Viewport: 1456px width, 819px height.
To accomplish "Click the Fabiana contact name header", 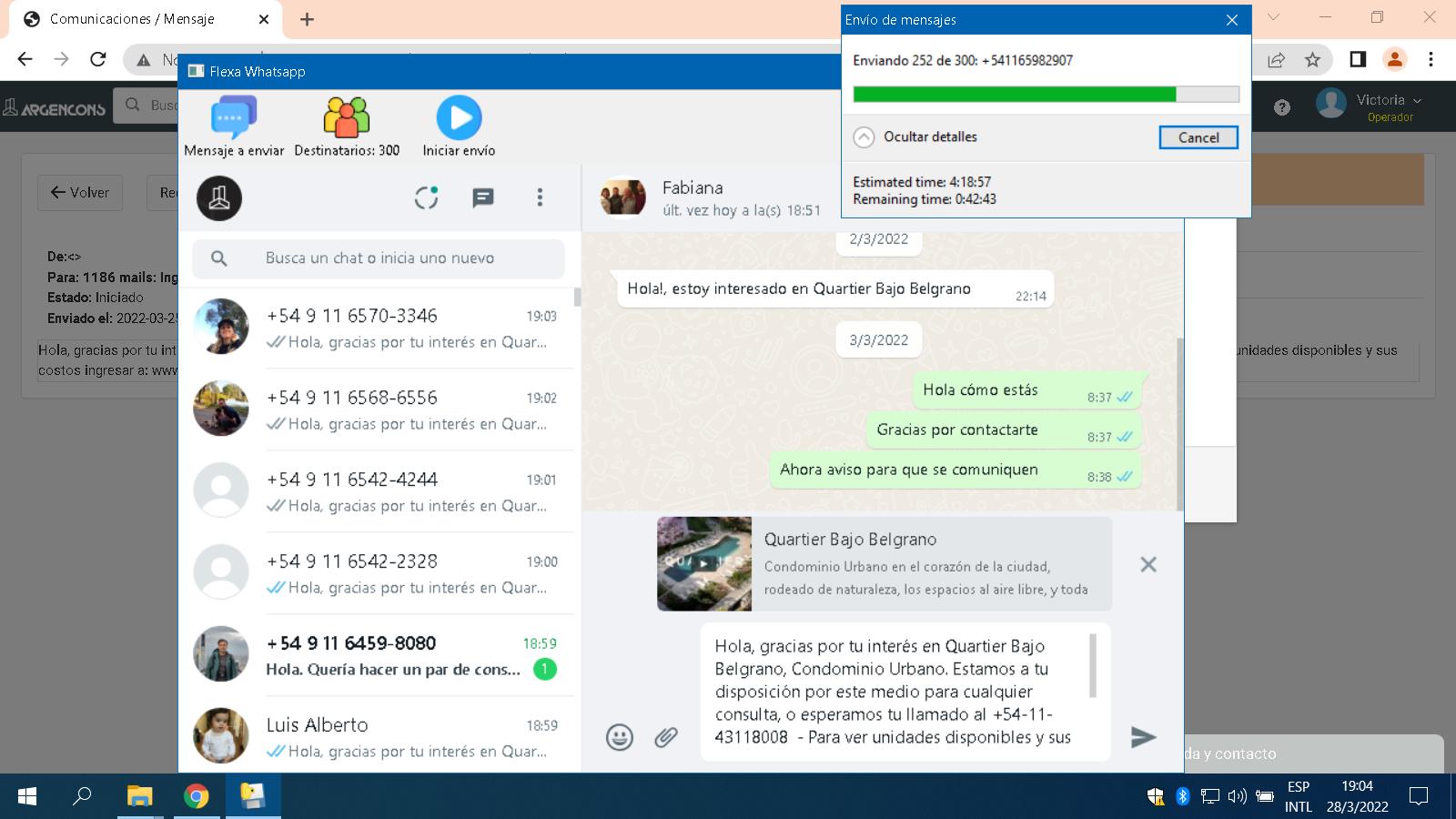I will tap(693, 187).
